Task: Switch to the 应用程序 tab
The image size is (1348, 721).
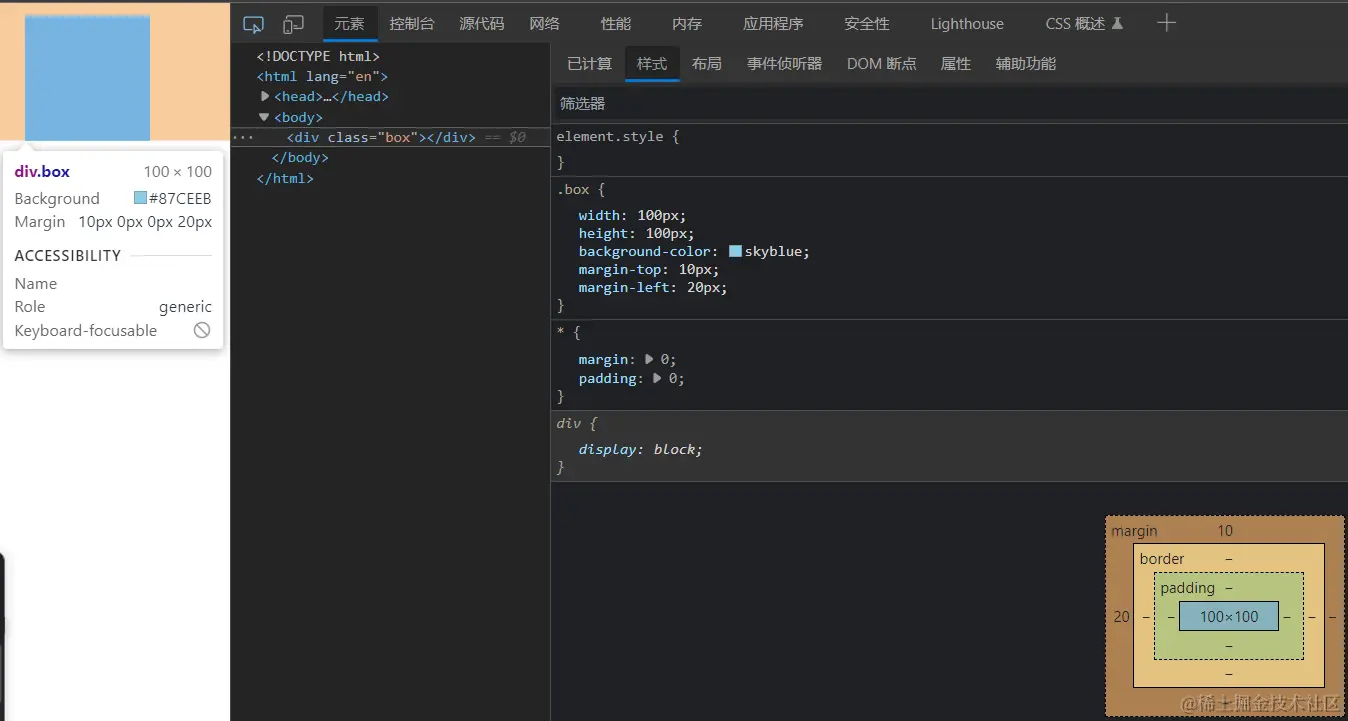Action: pos(773,24)
